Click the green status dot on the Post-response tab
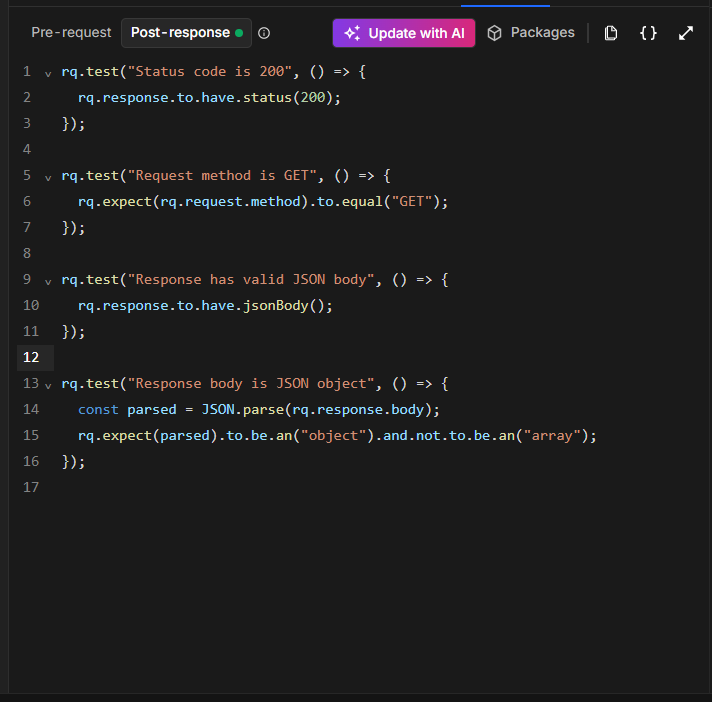This screenshot has height=702, width=712. (x=239, y=33)
